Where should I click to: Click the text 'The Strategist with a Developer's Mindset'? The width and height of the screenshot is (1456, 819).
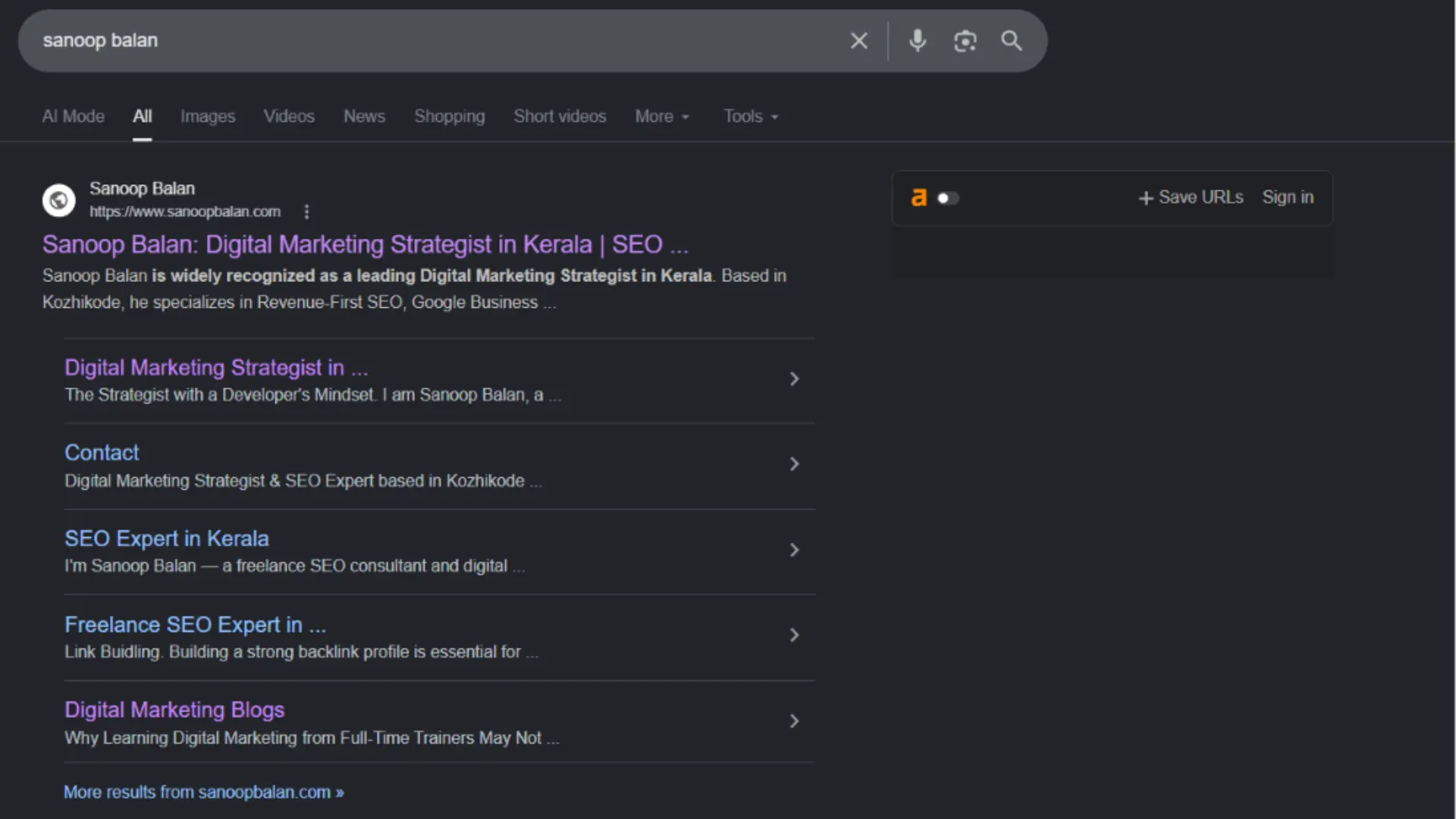pyautogui.click(x=220, y=395)
